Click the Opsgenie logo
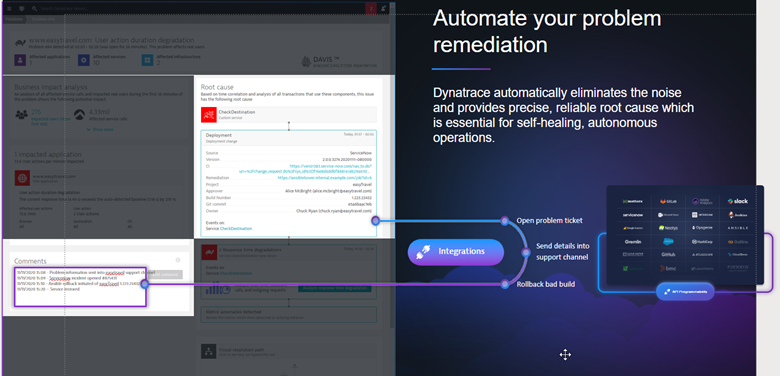This screenshot has height=376, width=780. (x=701, y=228)
